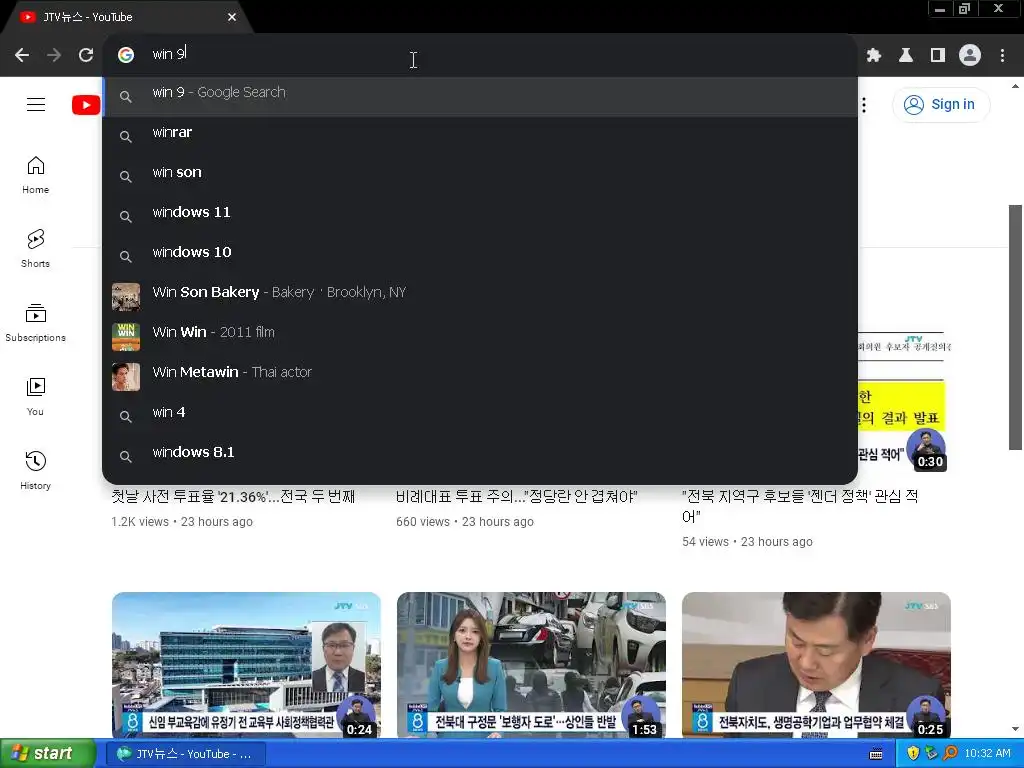
Task: Click the Win Win film poster thumbnail
Action: pos(126,337)
